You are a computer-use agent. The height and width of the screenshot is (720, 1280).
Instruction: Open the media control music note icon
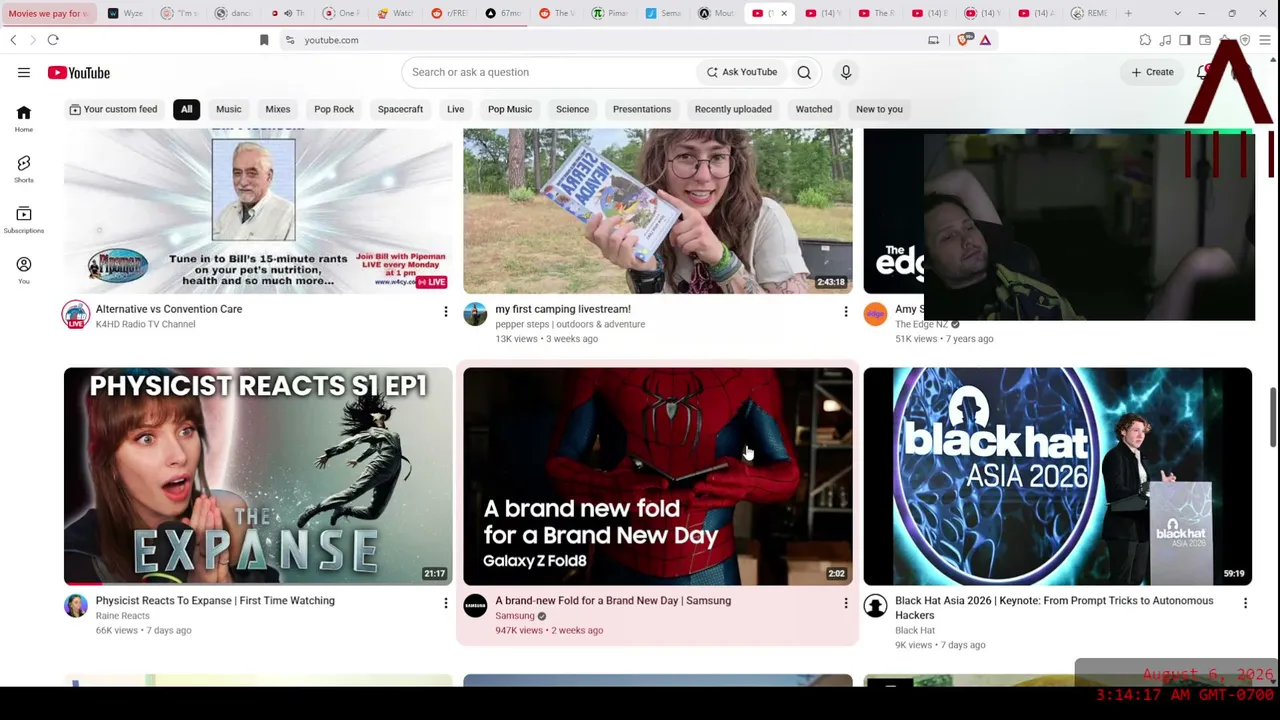(x=1165, y=40)
